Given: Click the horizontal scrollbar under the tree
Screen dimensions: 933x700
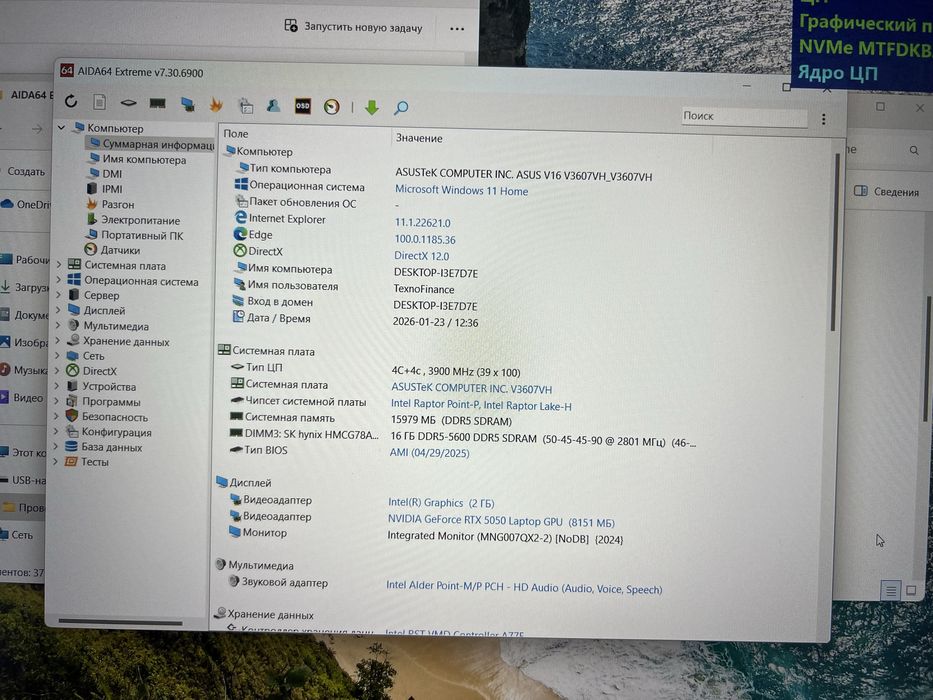Looking at the screenshot, I should click(120, 622).
